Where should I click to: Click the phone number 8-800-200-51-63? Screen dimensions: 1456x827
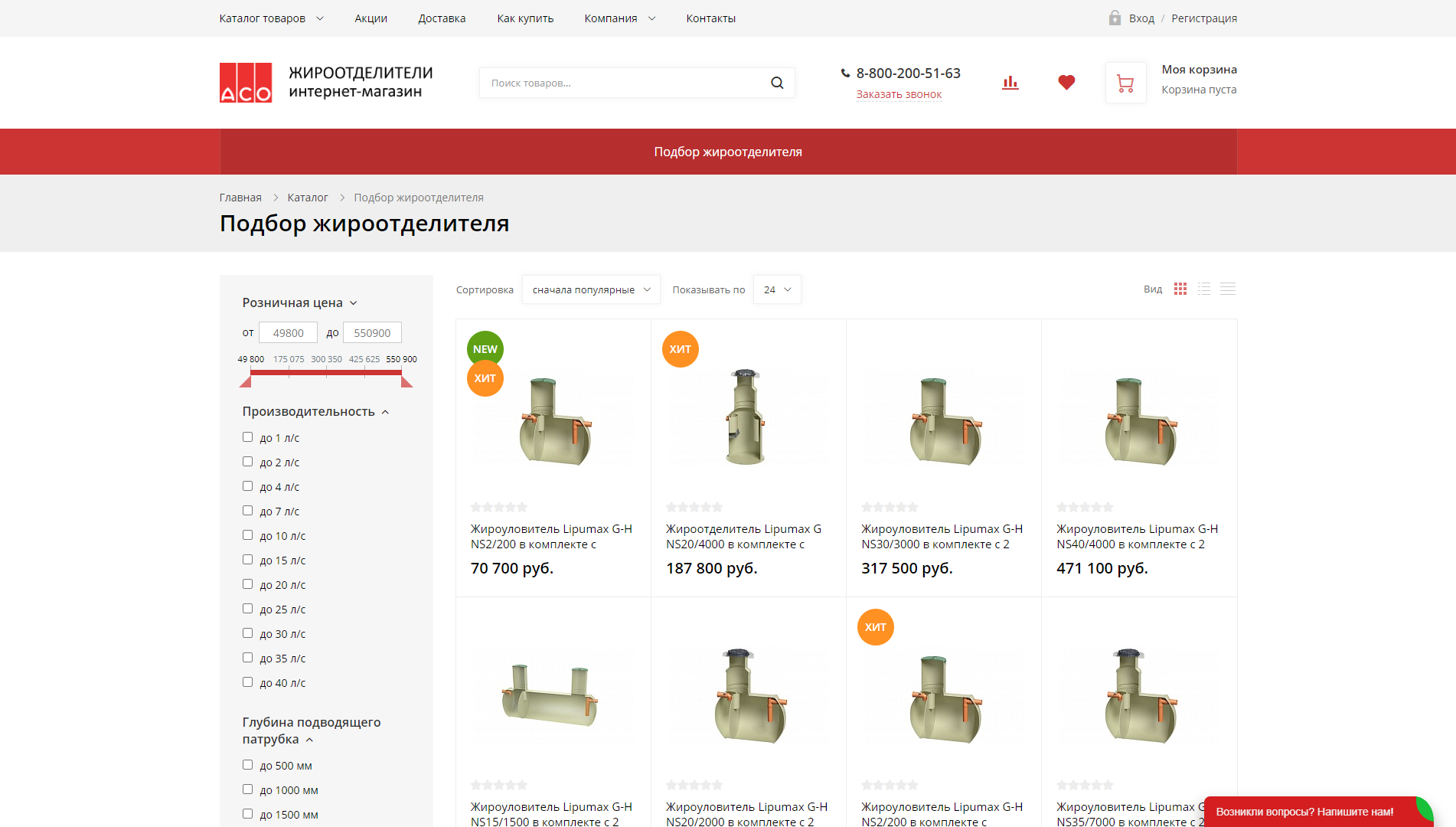[908, 74]
